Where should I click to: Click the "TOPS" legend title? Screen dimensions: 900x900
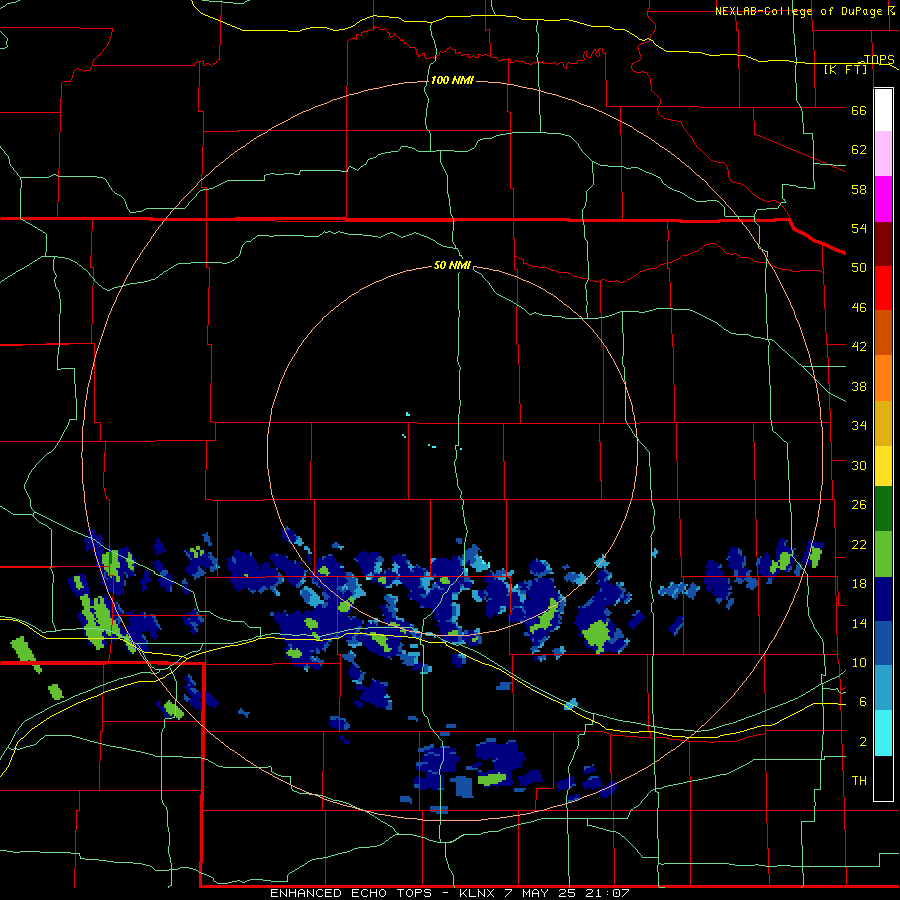(879, 59)
